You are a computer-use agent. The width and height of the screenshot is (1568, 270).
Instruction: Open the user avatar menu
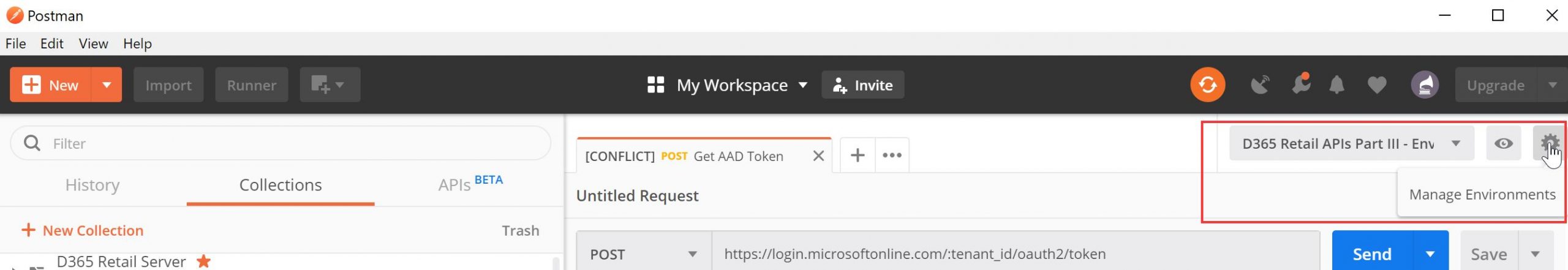tap(1425, 84)
